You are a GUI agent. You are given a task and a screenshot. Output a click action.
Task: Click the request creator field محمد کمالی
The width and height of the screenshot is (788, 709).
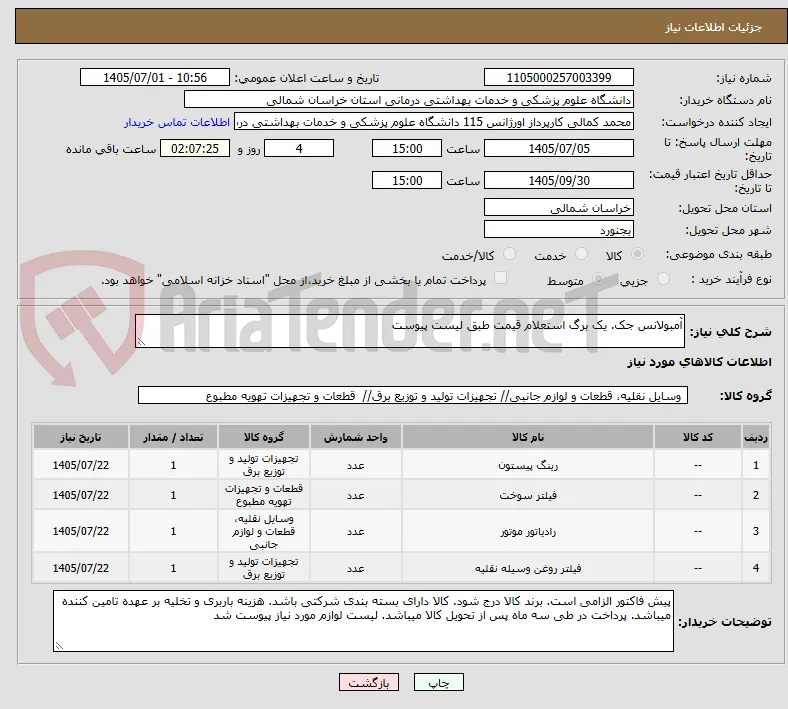click(x=434, y=122)
